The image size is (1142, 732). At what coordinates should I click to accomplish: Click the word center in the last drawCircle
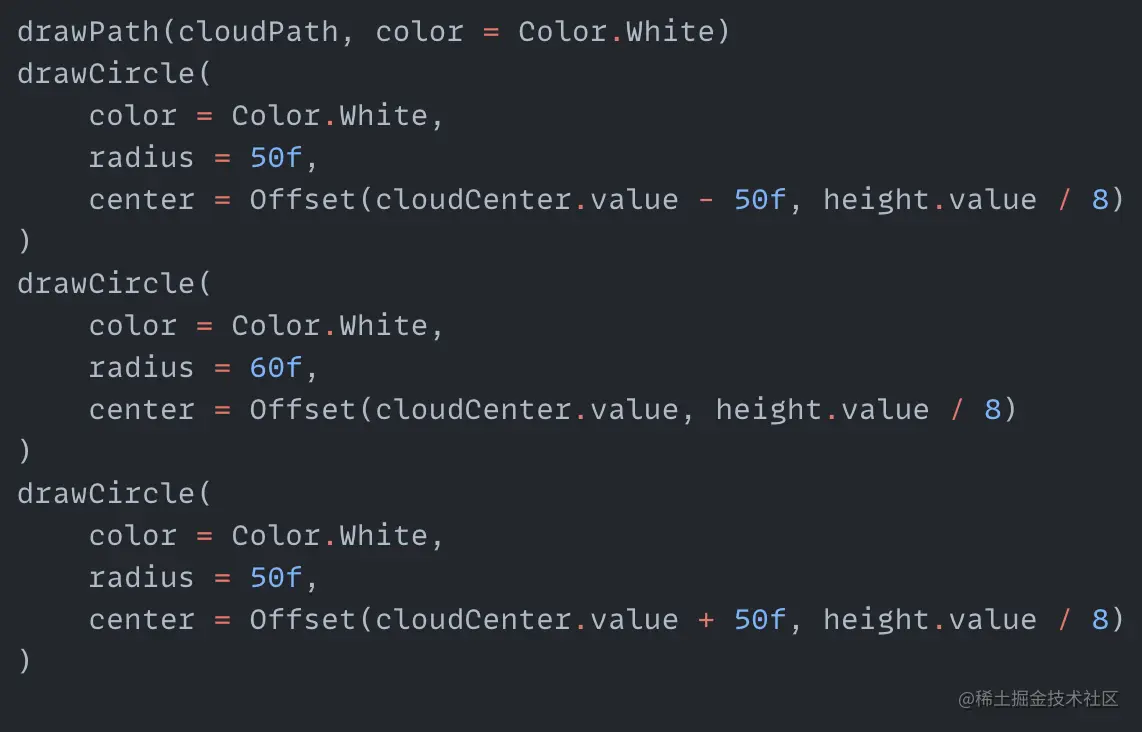pyautogui.click(x=141, y=620)
